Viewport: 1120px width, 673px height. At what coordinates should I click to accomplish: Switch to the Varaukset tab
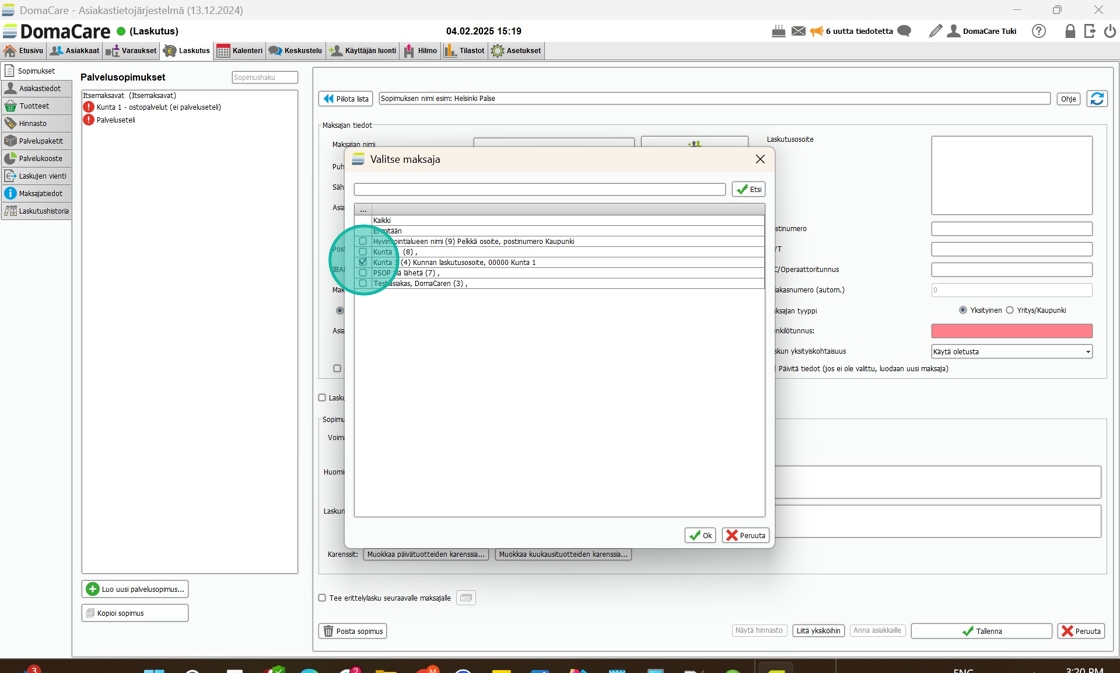coord(131,51)
